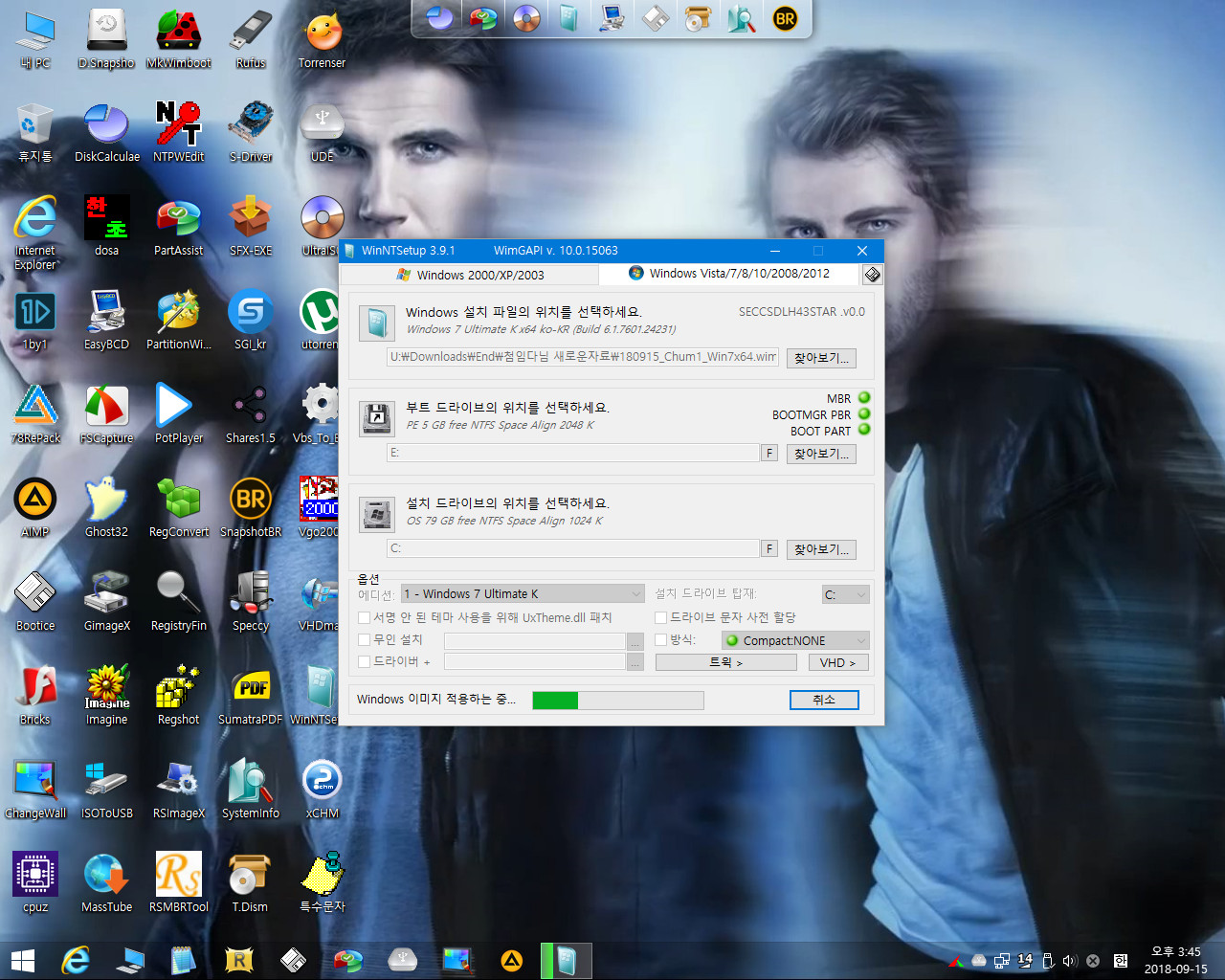The height and width of the screenshot is (980, 1225).
Task: Open the dosa desktop icon
Action: pyautogui.click(x=106, y=226)
